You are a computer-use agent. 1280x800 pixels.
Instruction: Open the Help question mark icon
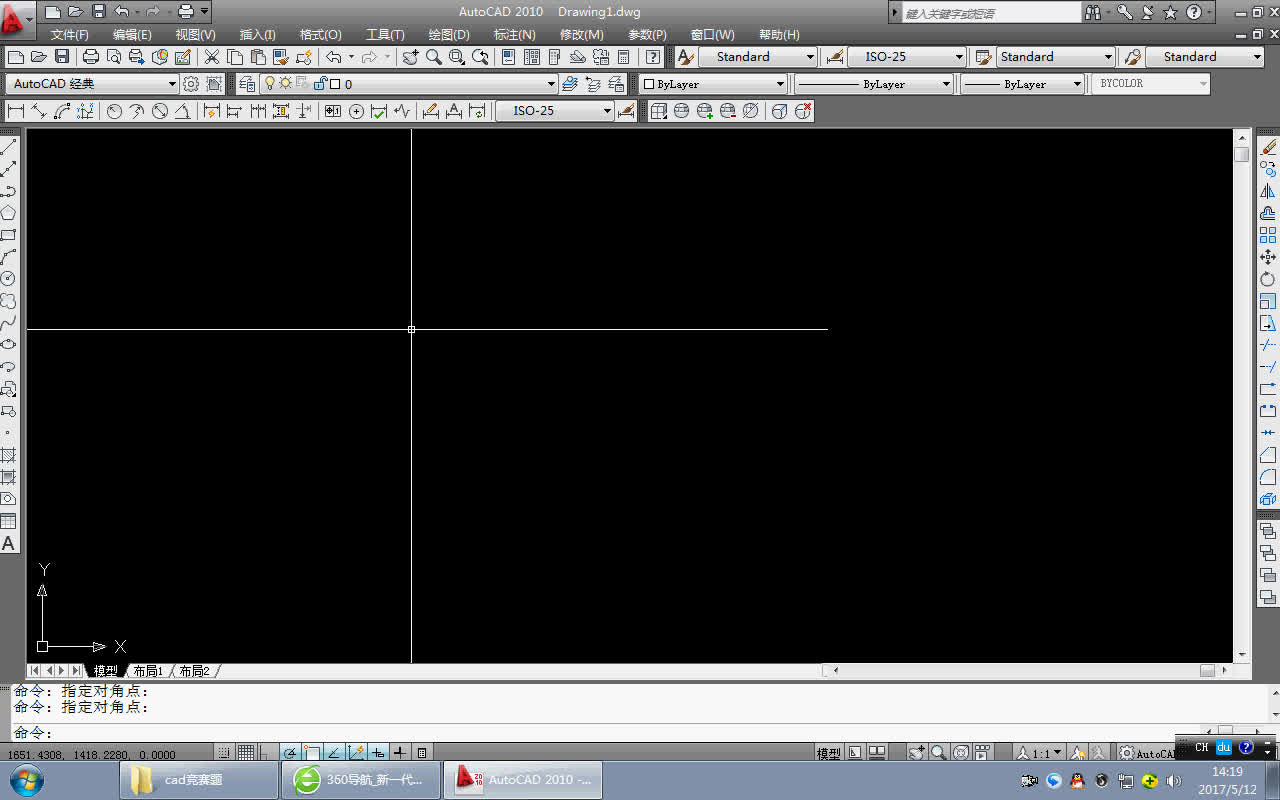click(653, 57)
